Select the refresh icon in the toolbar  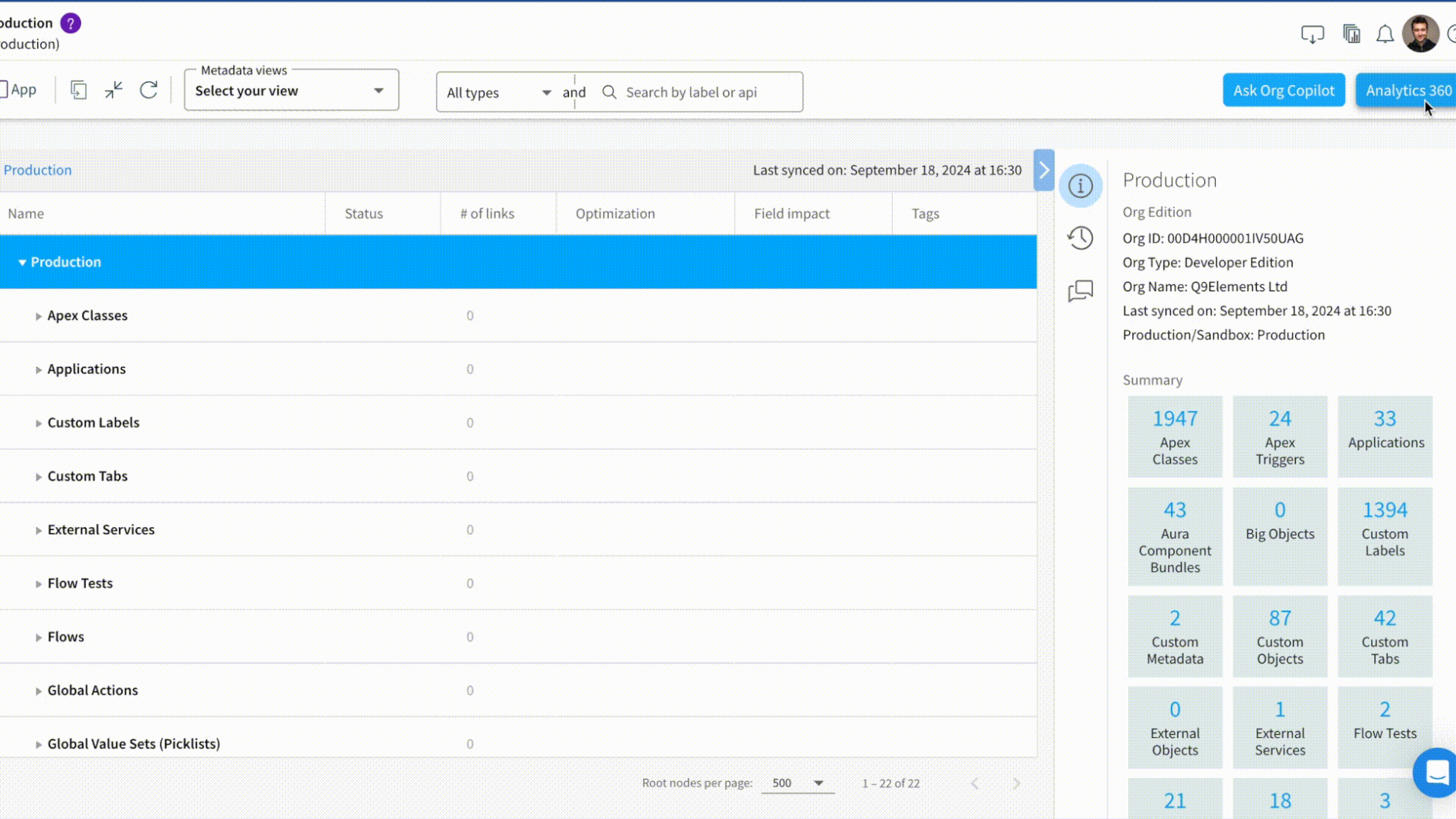[x=149, y=90]
